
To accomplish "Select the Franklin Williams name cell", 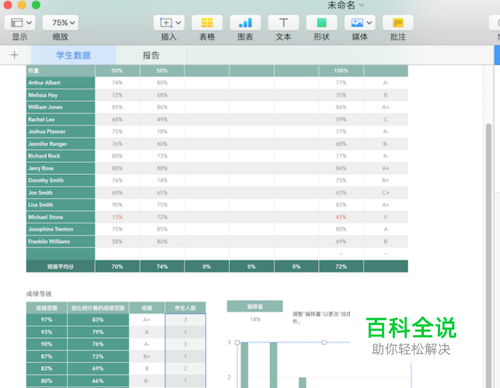I will 60,241.
